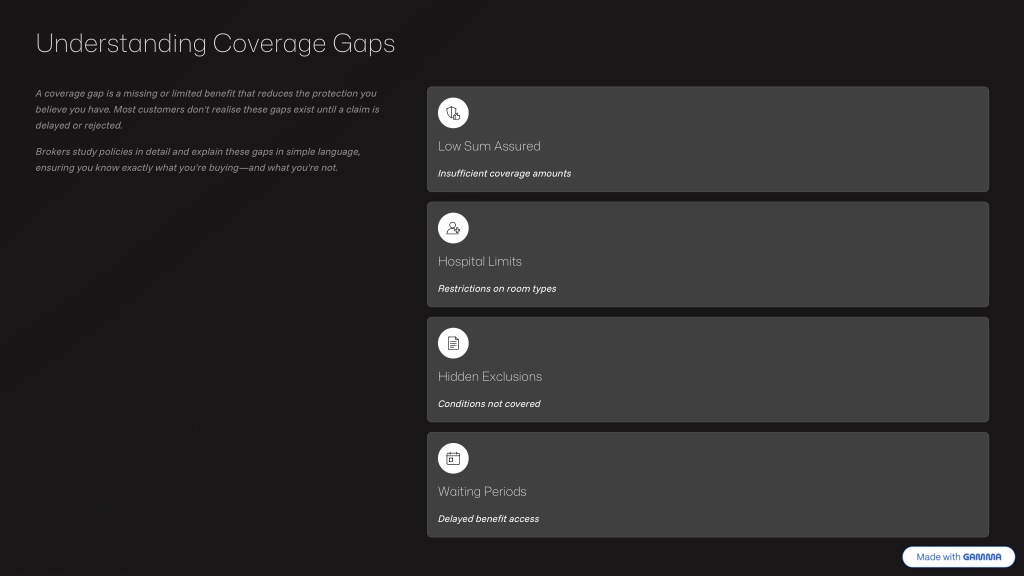Select the Hidden Exclusions title text
This screenshot has height=576, width=1024.
tap(490, 377)
